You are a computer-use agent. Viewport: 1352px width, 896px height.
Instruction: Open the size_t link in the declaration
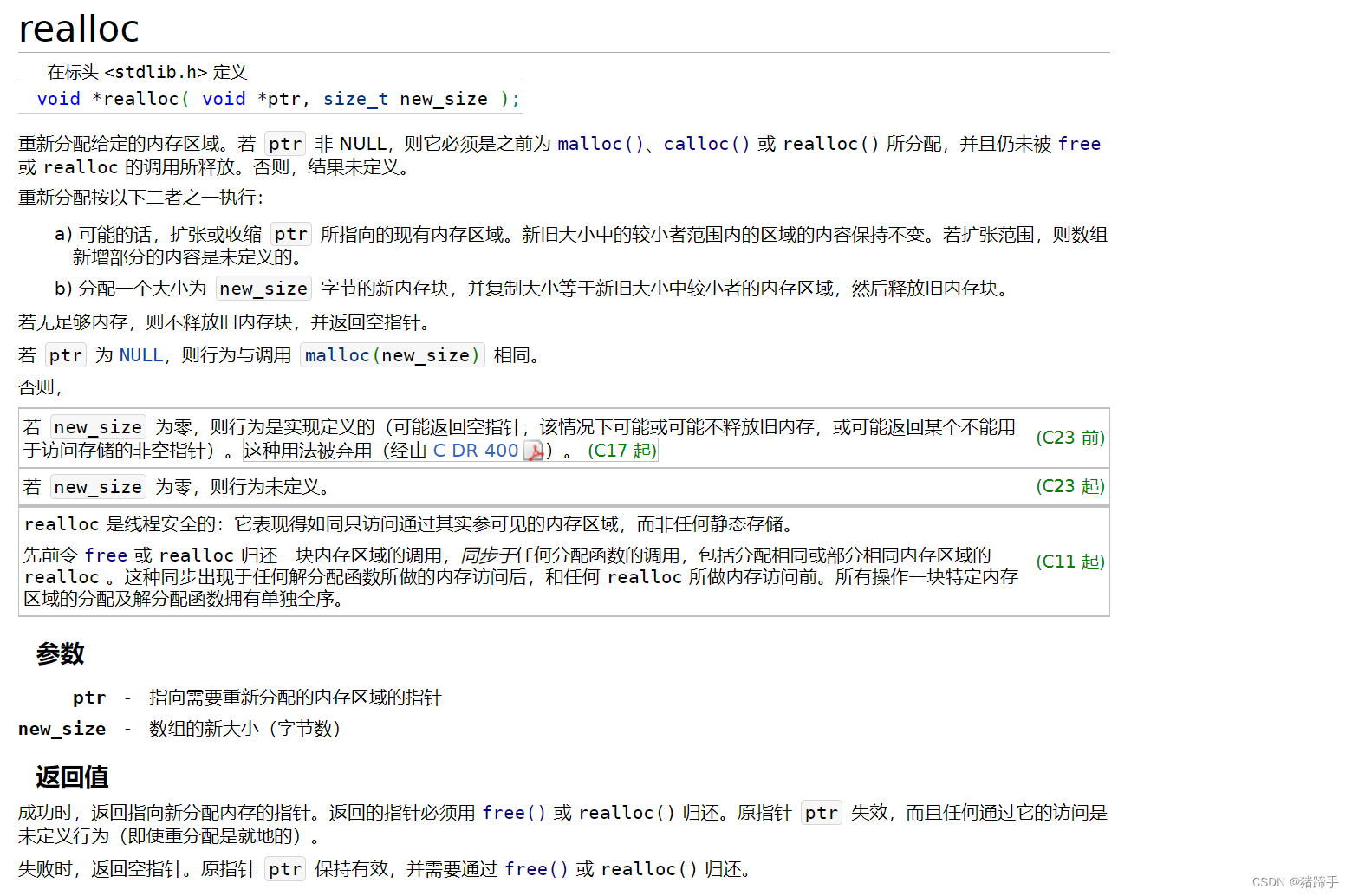pyautogui.click(x=355, y=99)
